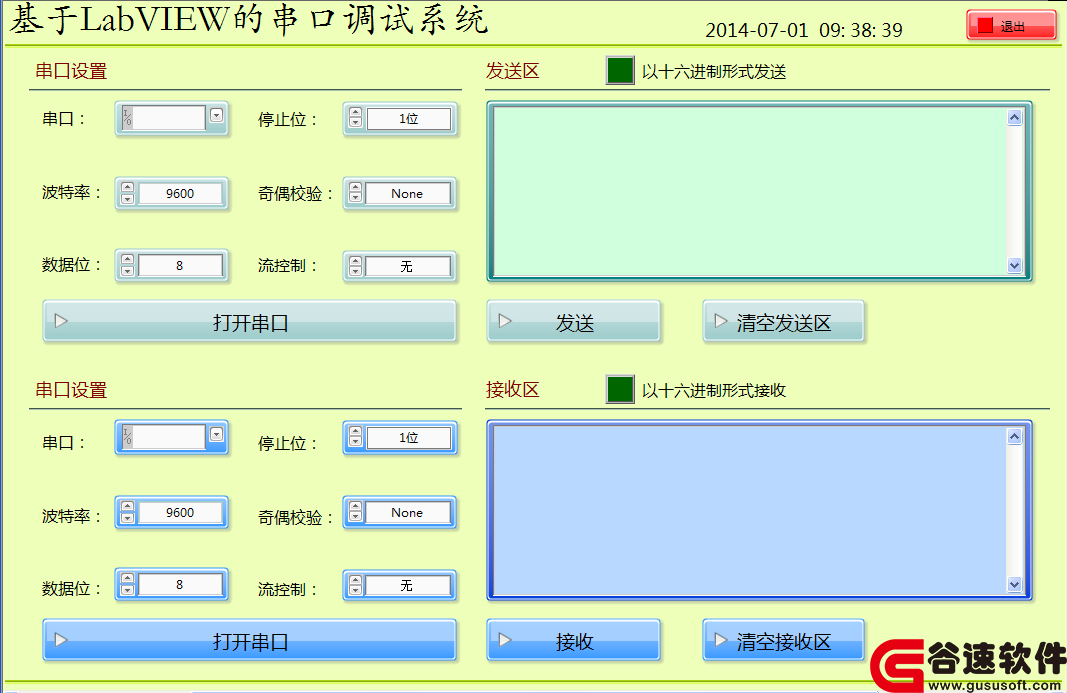This screenshot has height=693, width=1067.
Task: Click lower 流控制 stepper arrows
Action: (355, 584)
